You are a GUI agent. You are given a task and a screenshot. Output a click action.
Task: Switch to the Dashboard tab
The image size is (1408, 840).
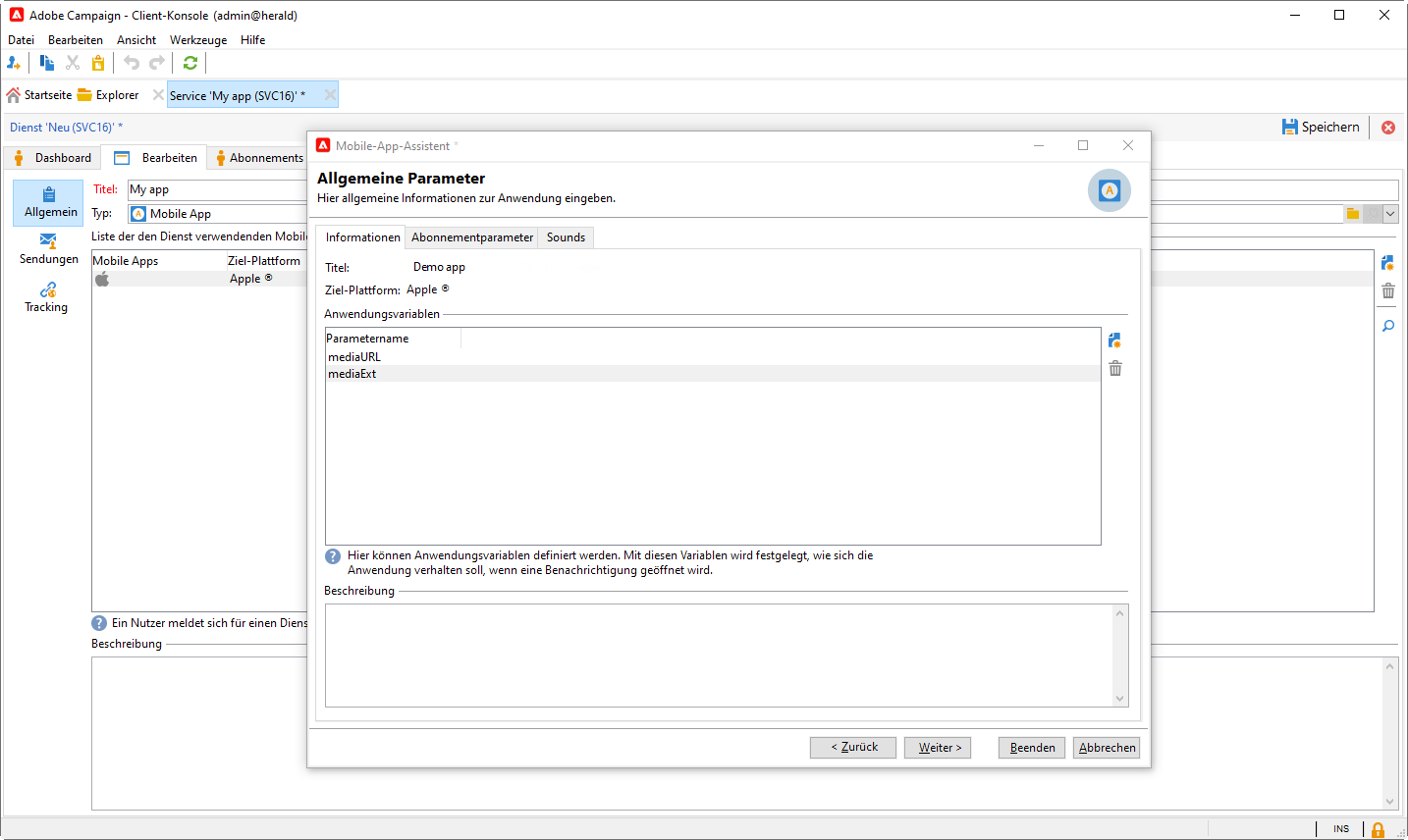52,158
